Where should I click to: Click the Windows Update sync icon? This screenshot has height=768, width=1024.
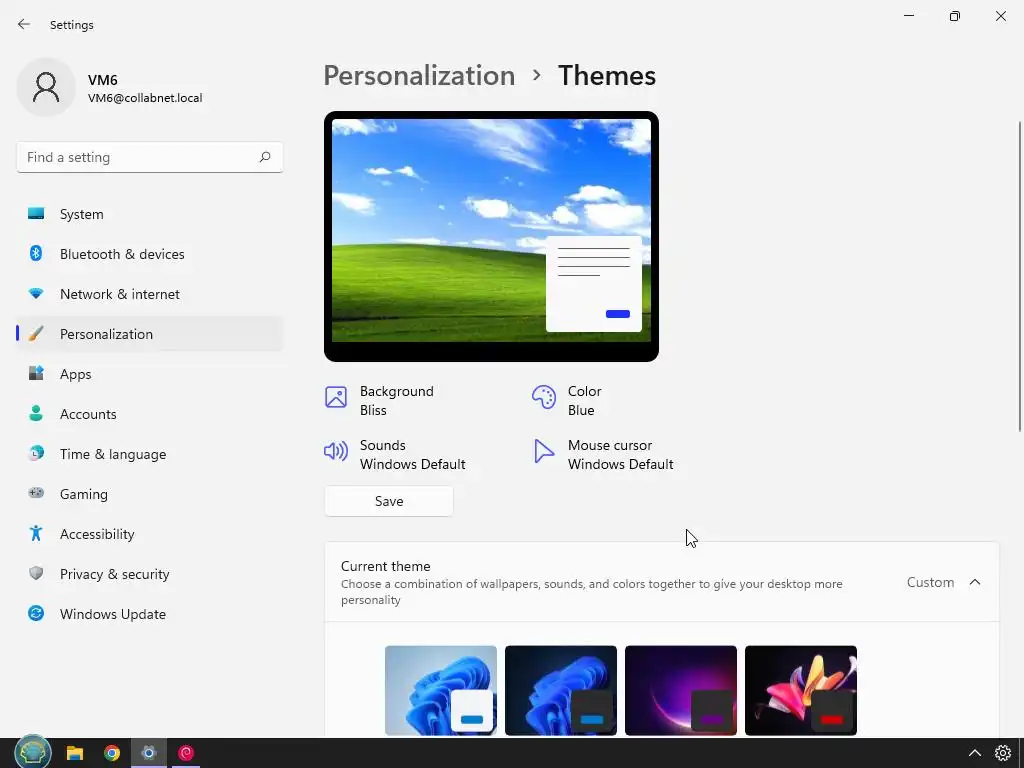click(x=36, y=613)
